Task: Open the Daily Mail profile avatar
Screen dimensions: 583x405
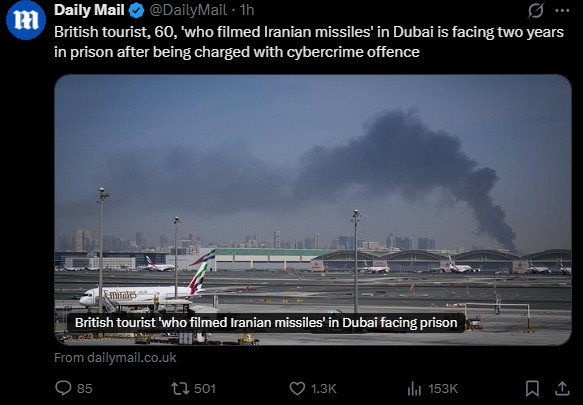Action: point(26,20)
